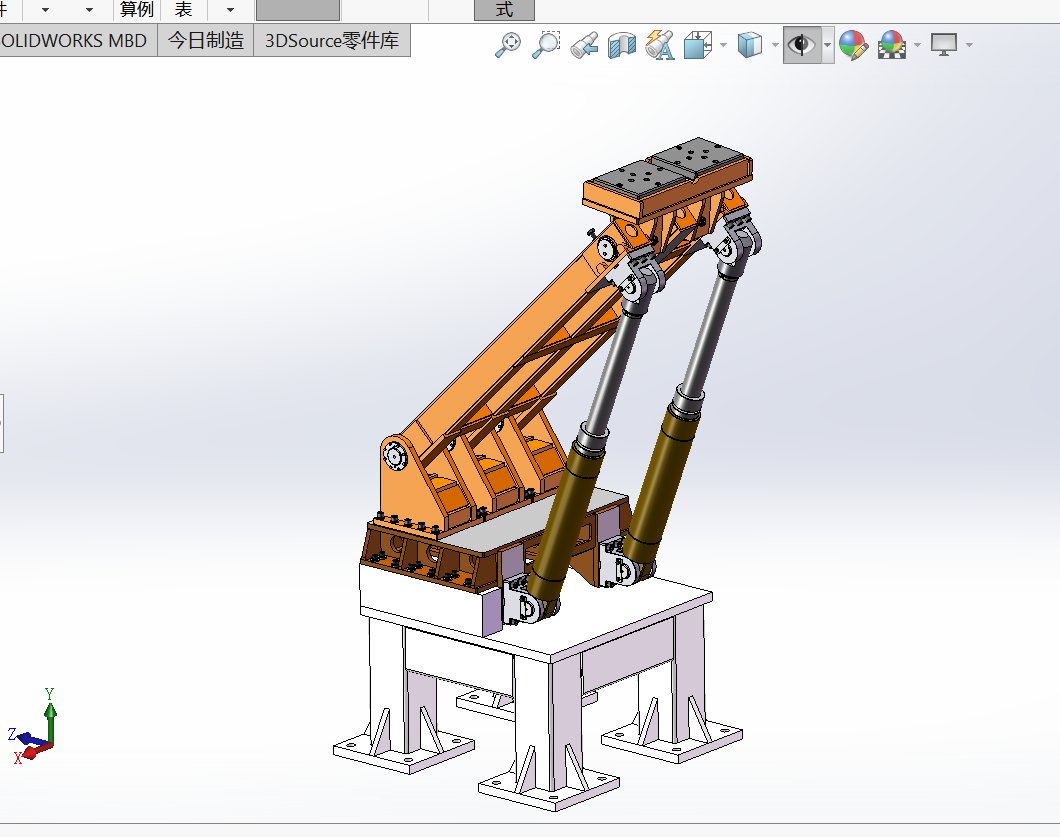Open the Hide/Show Items dropdown arrow
Image resolution: width=1060 pixels, height=837 pixels.
tap(827, 45)
